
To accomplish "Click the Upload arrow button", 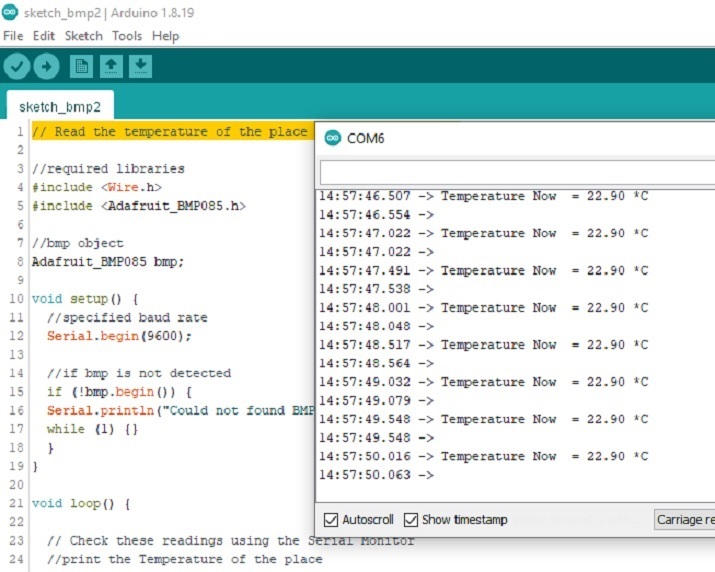I will pyautogui.click(x=46, y=67).
